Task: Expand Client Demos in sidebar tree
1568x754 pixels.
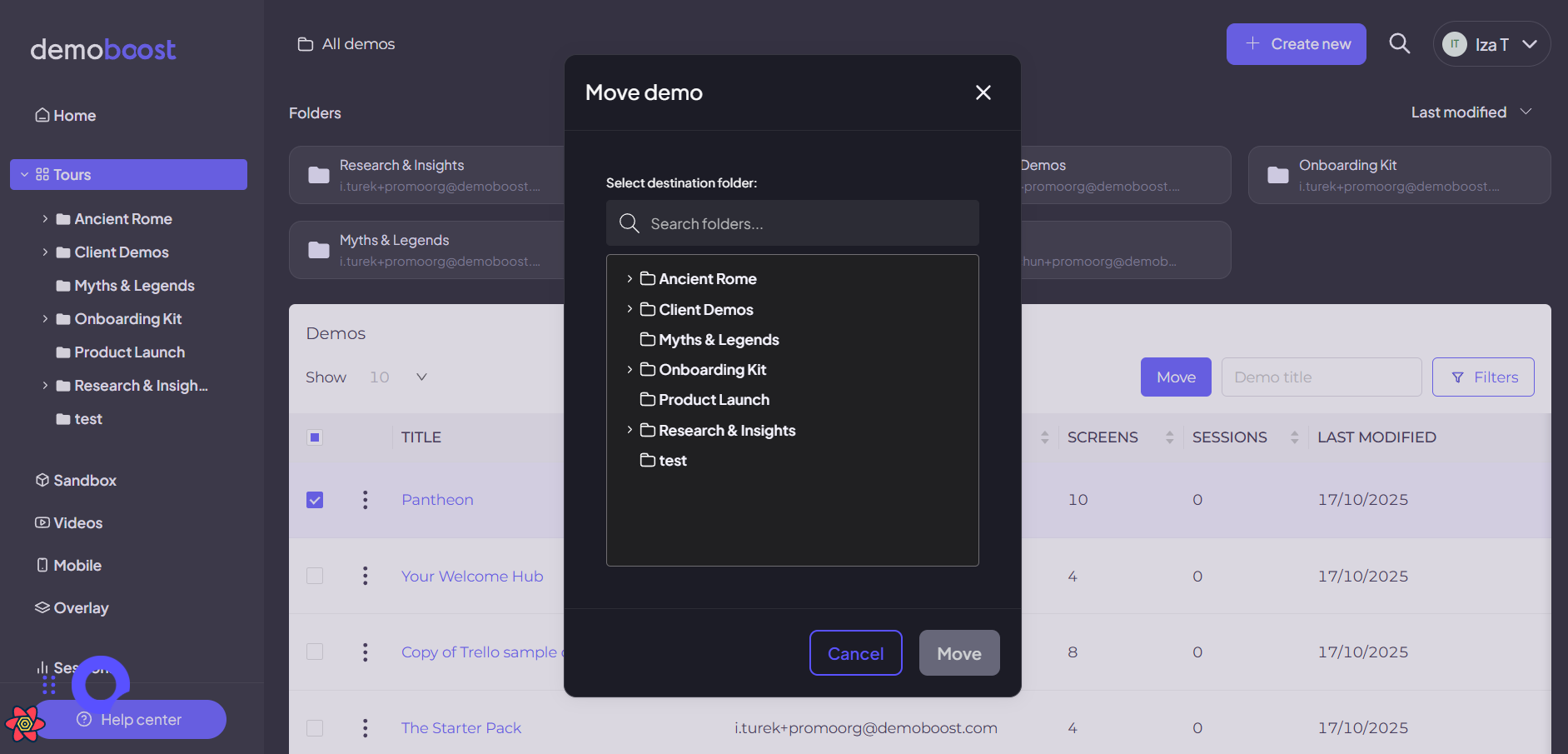Action: 45,252
